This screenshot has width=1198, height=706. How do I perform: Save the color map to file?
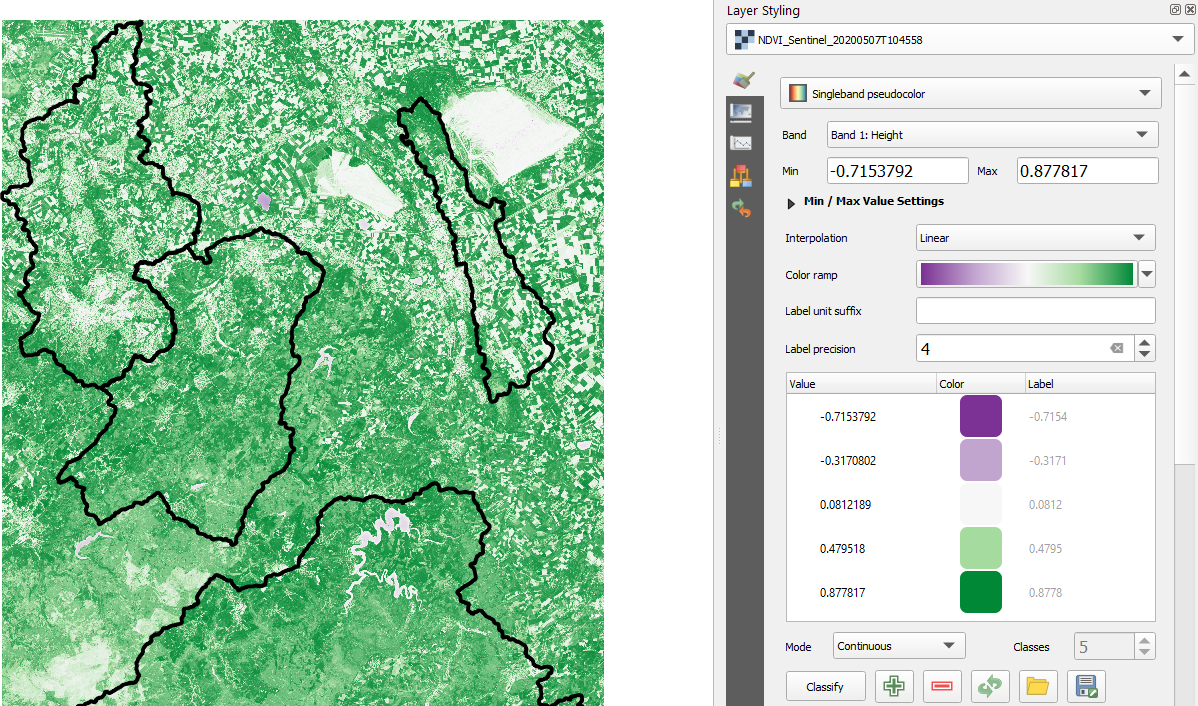point(1086,686)
